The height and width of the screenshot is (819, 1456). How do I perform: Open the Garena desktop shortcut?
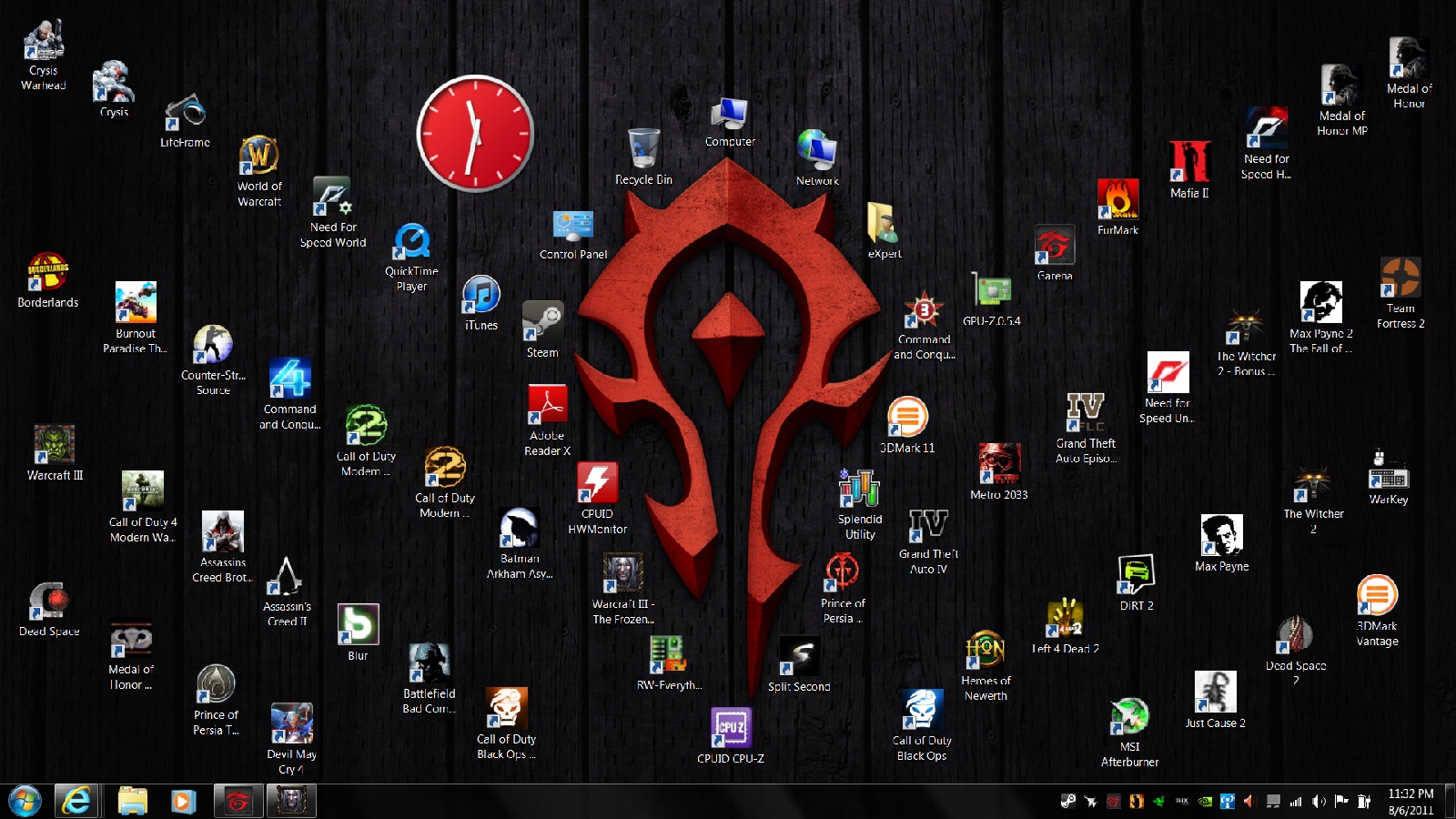(x=1055, y=253)
